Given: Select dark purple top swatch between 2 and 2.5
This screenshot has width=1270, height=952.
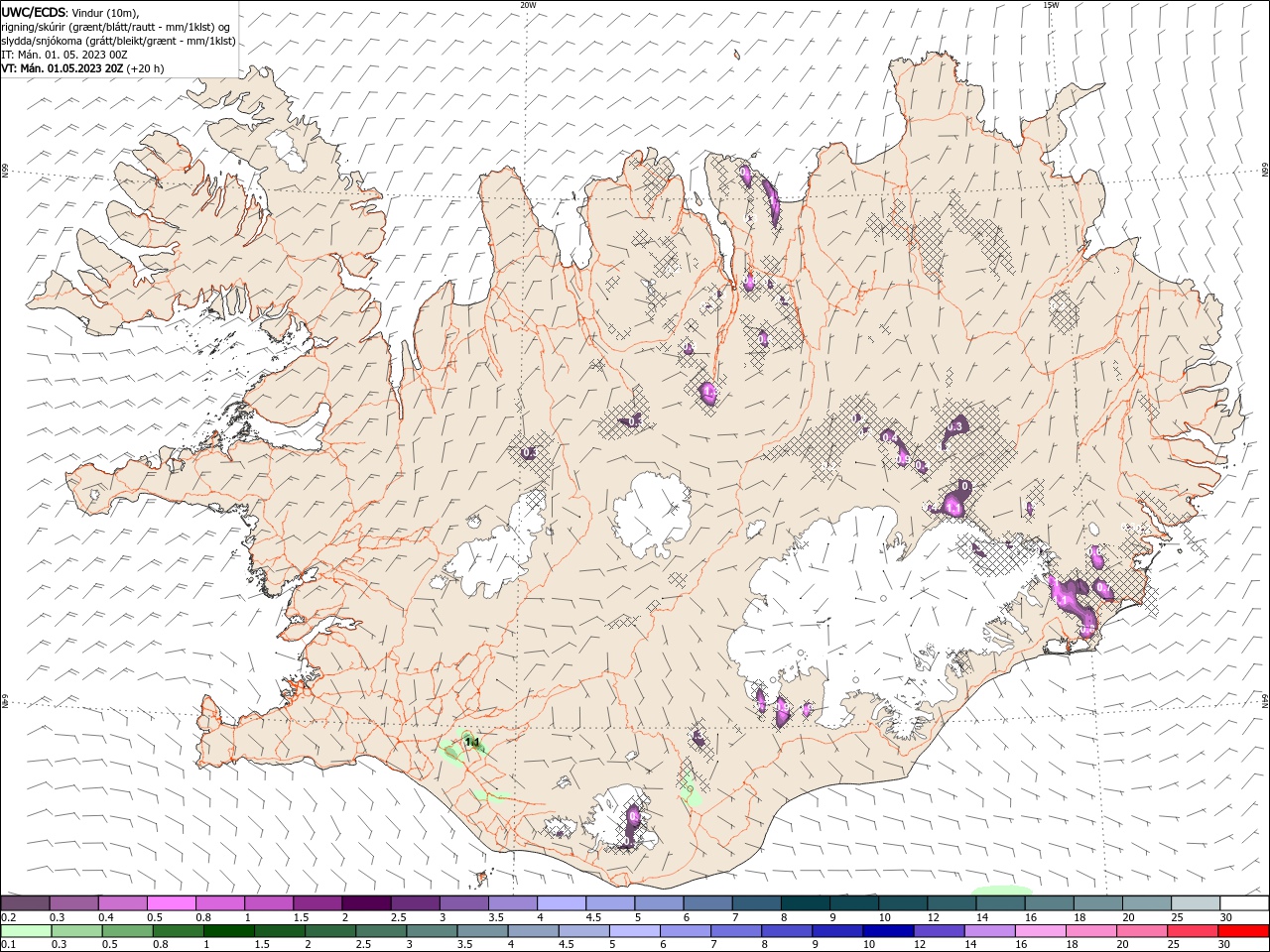Looking at the screenshot, I should tap(366, 902).
